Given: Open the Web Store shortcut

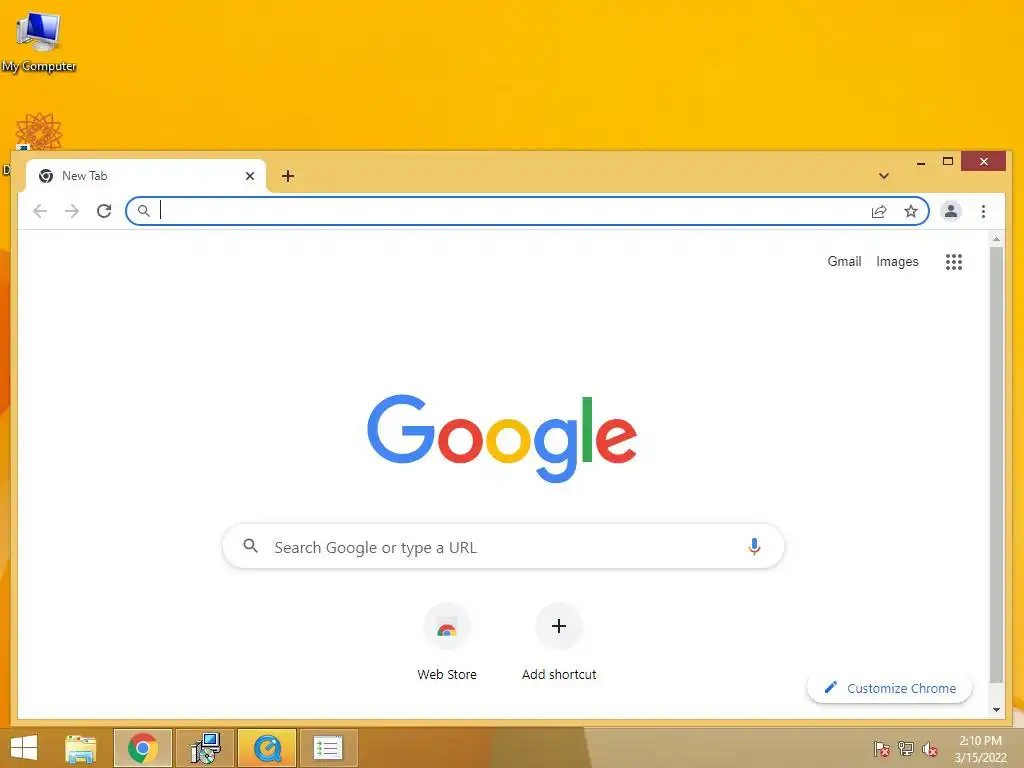Looking at the screenshot, I should pos(447,641).
